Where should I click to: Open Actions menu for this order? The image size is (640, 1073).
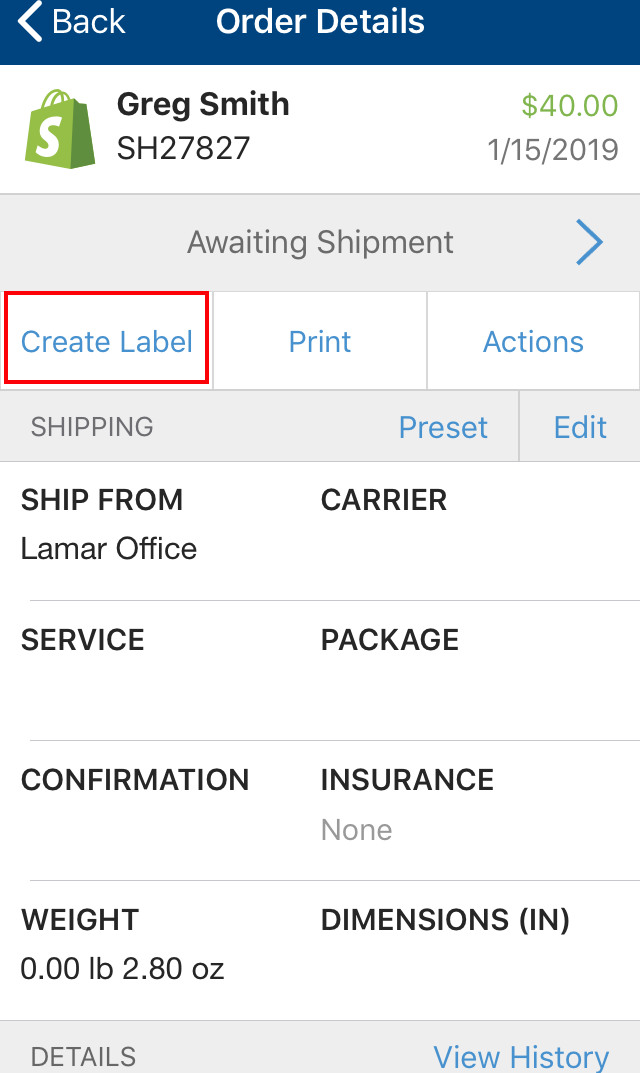tap(533, 341)
